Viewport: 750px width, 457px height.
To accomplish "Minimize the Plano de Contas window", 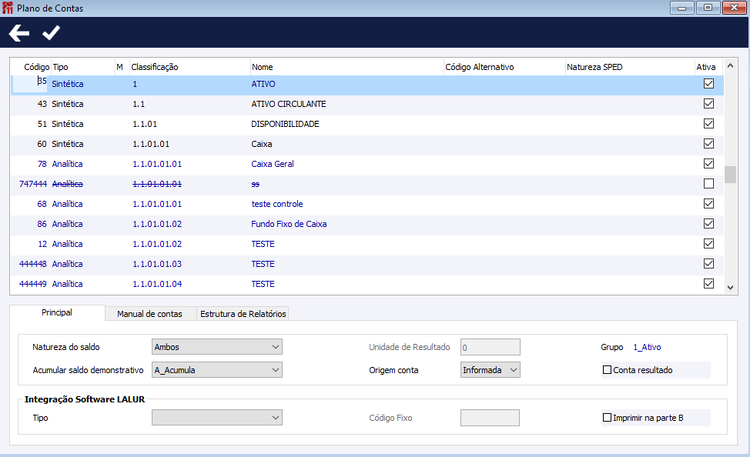I will (682, 8).
